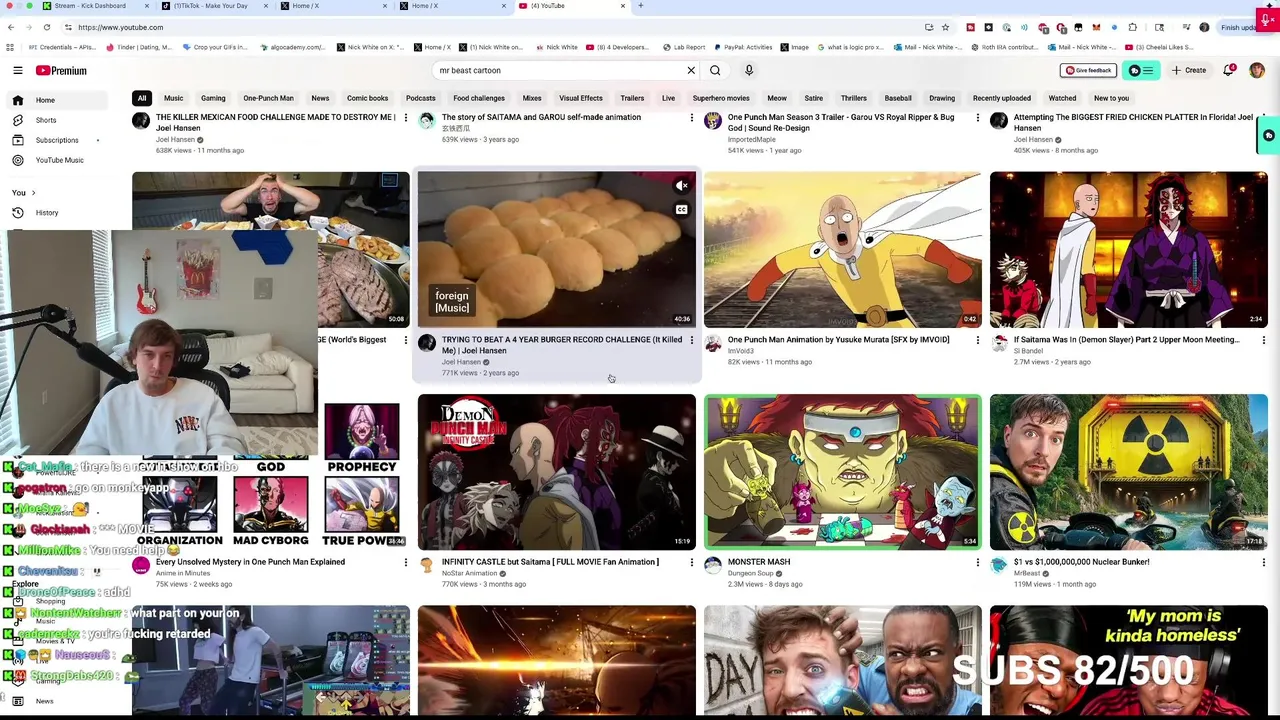Click the TRYING TO BEAT A 4 YEAR BURGER title
The width and height of the screenshot is (1280, 720).
[562, 345]
